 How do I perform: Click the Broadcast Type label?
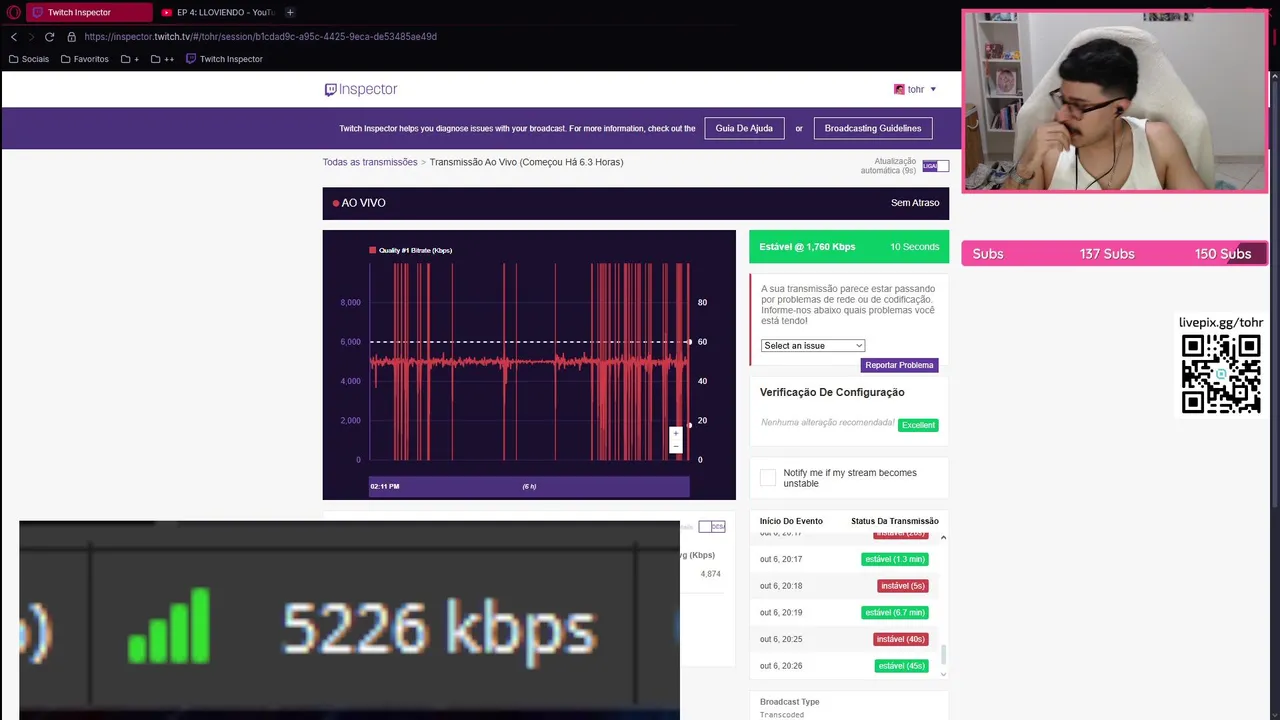(789, 702)
